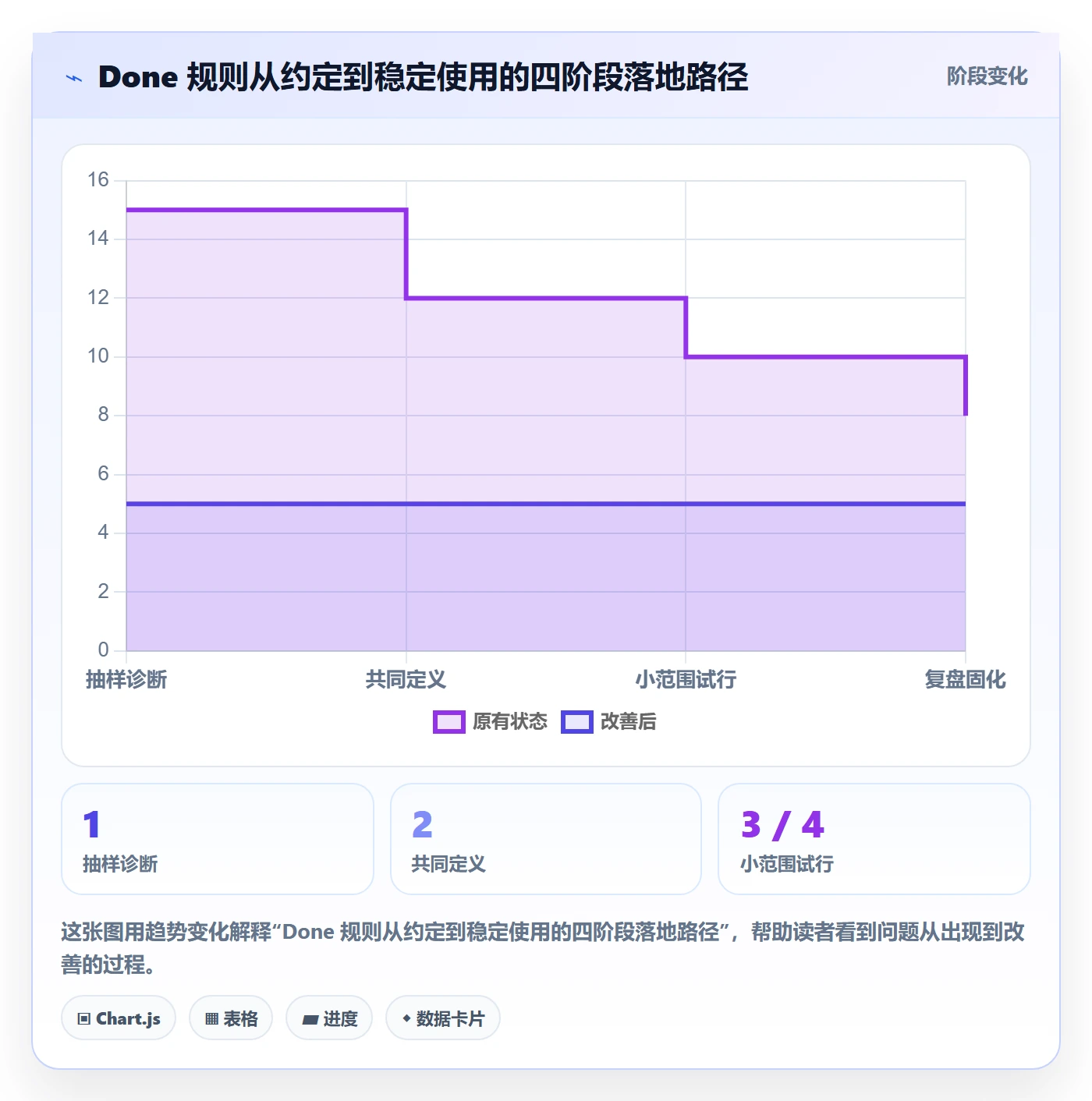Click the 表格 tag chip
The height and width of the screenshot is (1101, 1092).
[231, 1018]
